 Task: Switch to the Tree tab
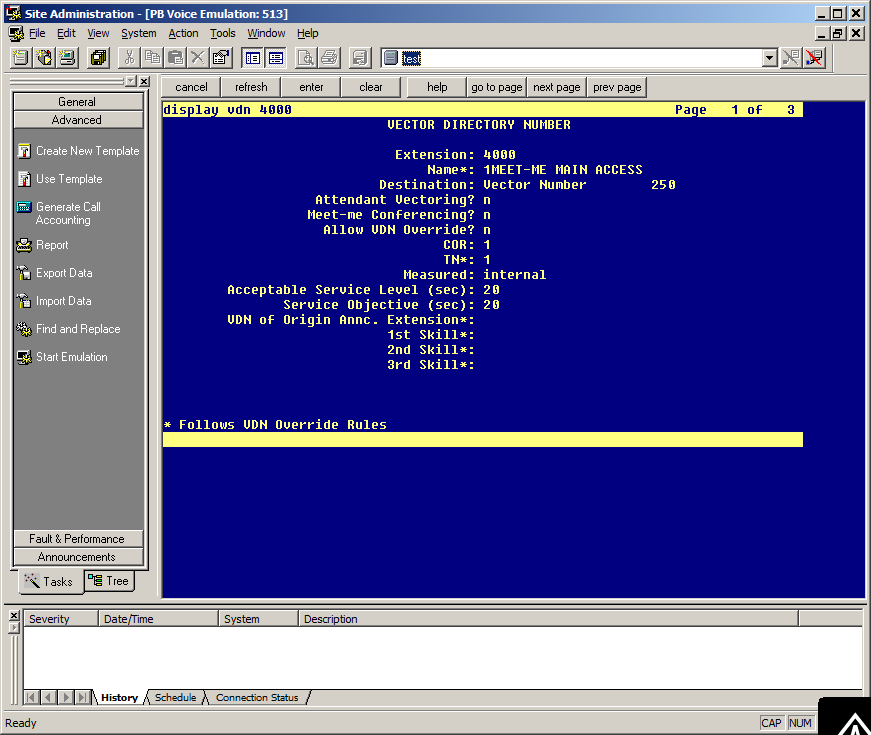click(x=109, y=581)
